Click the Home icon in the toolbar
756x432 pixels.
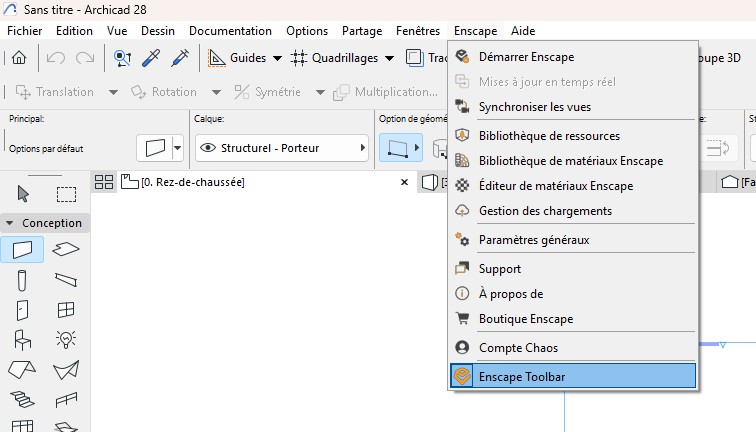(x=19, y=58)
